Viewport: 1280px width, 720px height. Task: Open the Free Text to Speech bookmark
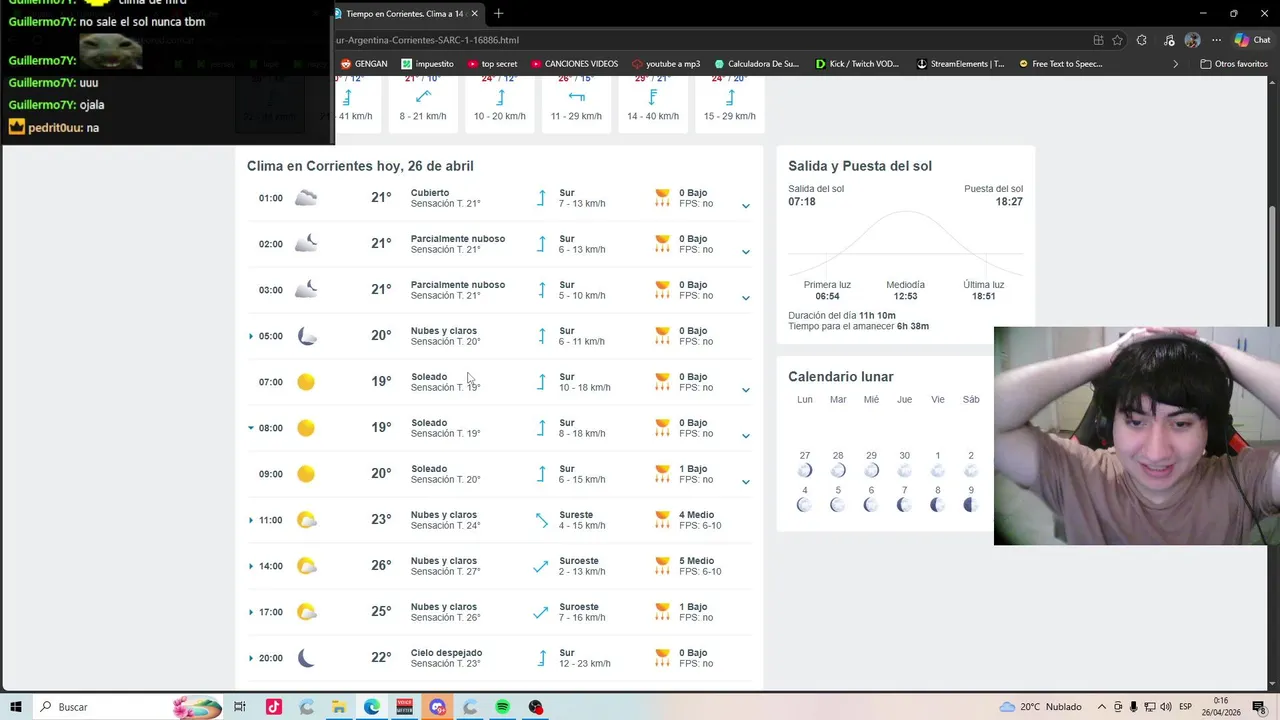(x=1060, y=64)
